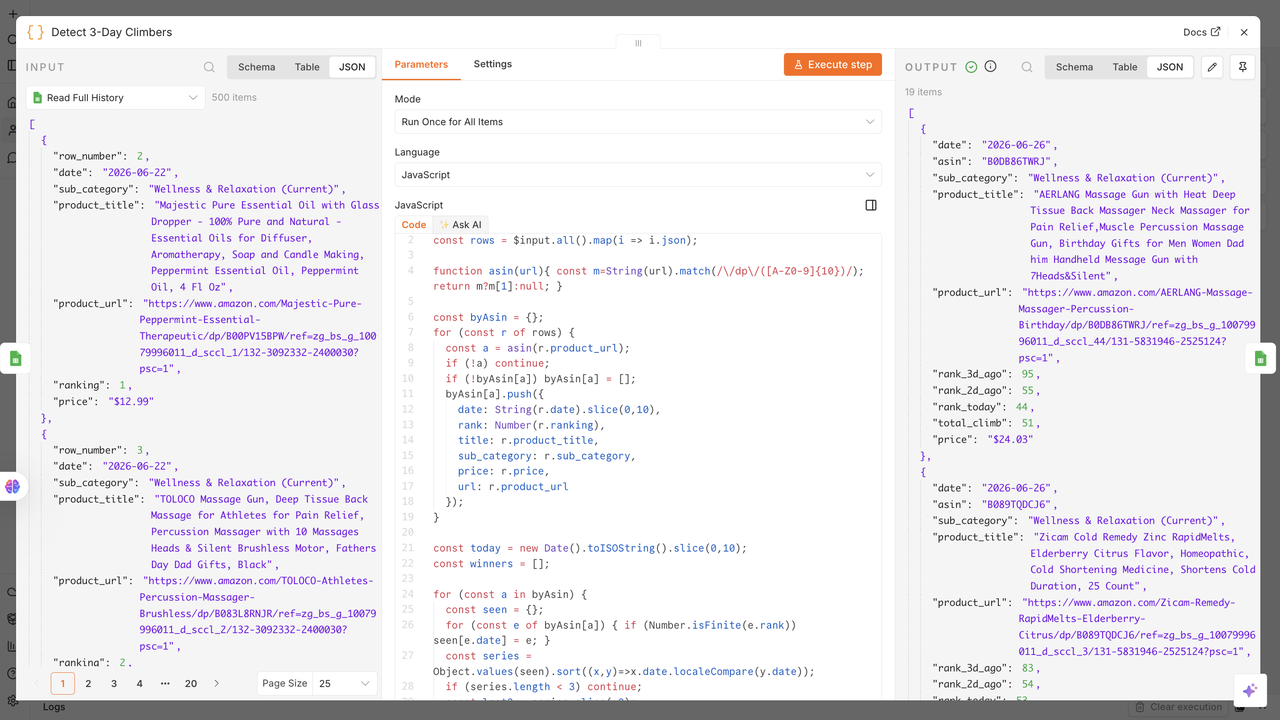Jump to input page 20
Viewport: 1280px width, 720px height.
pyautogui.click(x=191, y=684)
